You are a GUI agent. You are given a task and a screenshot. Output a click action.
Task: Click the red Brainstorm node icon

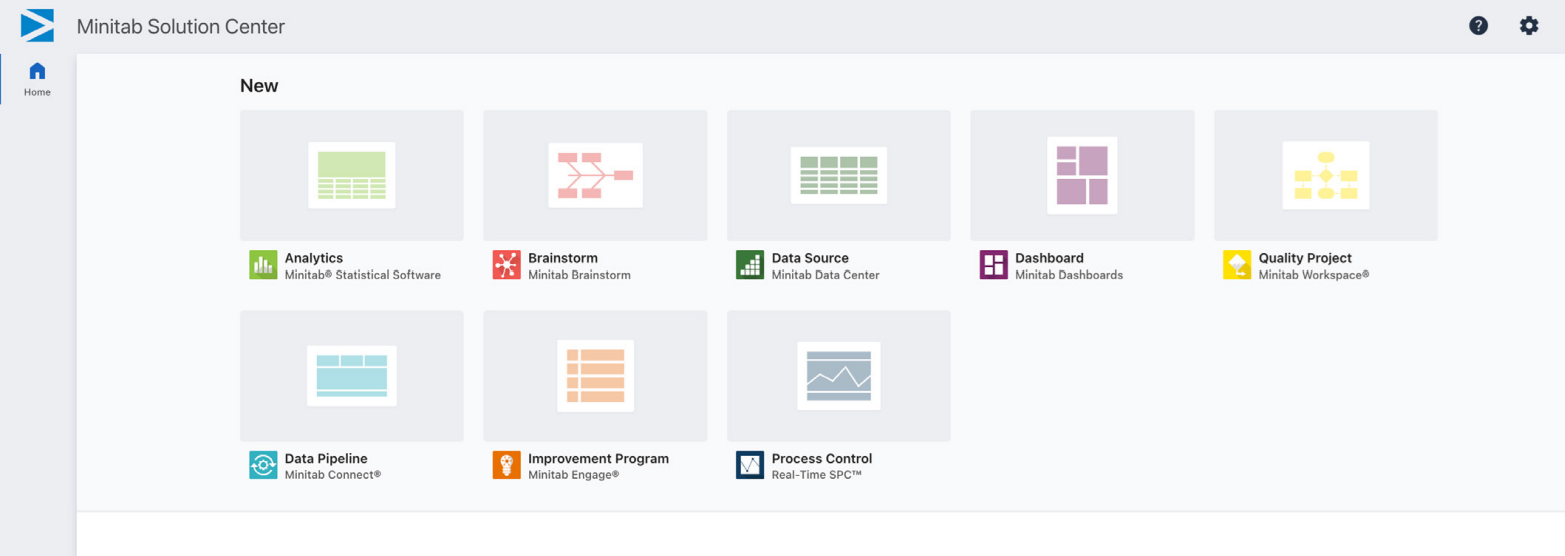pos(507,265)
